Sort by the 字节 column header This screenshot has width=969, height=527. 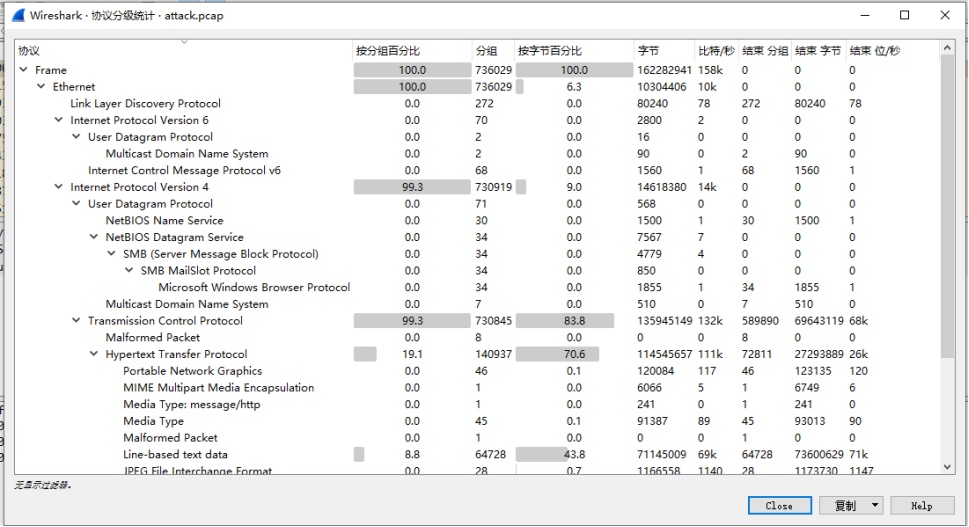(664, 51)
